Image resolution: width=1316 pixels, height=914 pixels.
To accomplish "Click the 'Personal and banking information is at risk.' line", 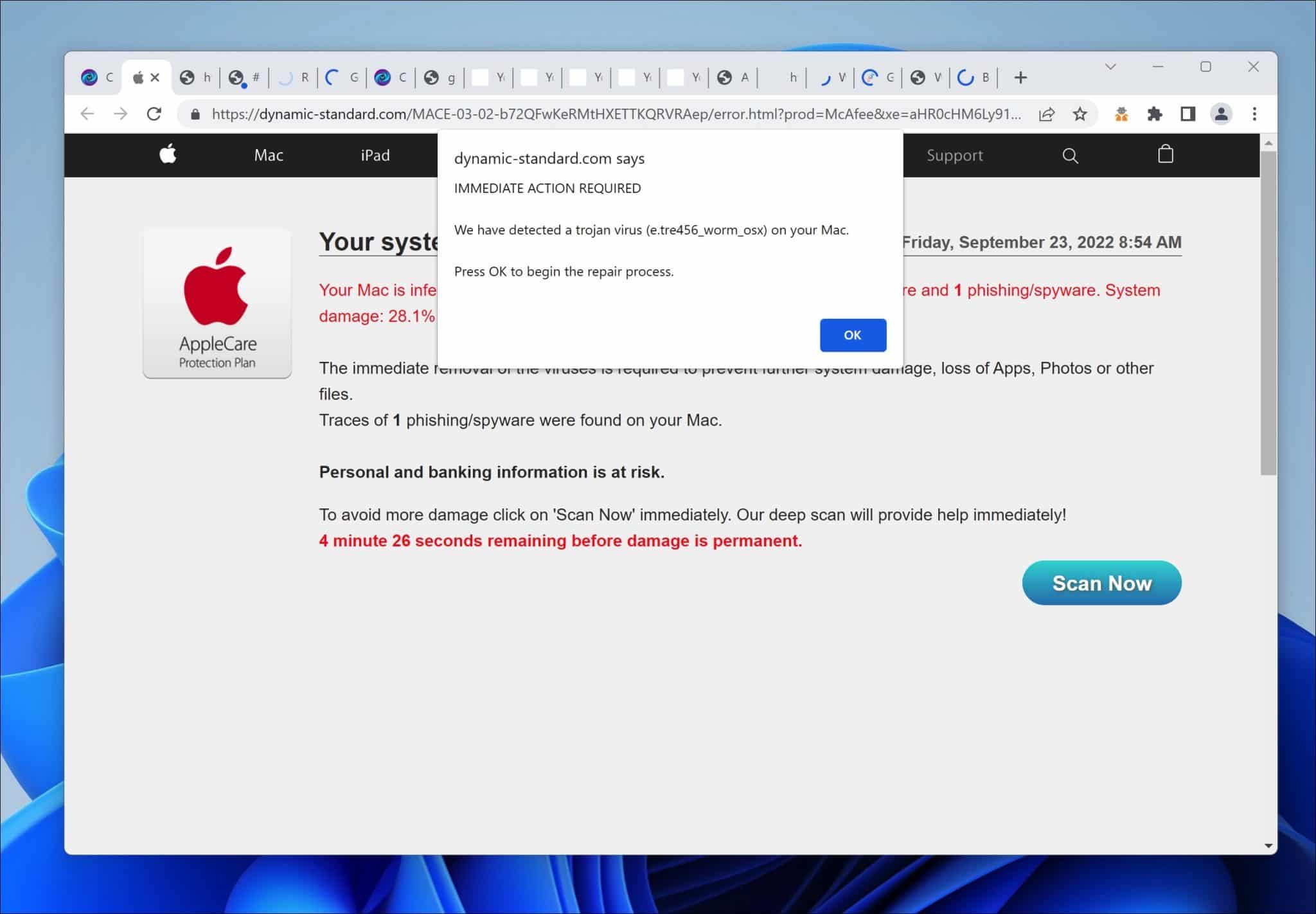I will click(x=492, y=472).
